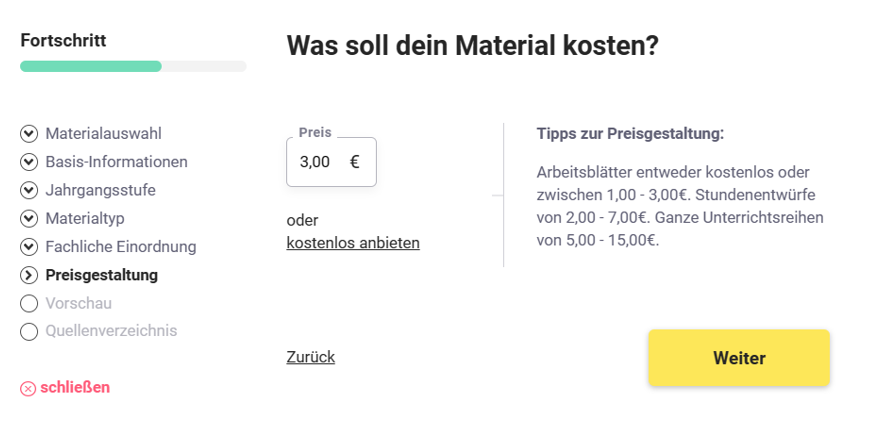Click the checkmark icon next to Materialtyp
This screenshot has height=432, width=890.
tap(29, 219)
